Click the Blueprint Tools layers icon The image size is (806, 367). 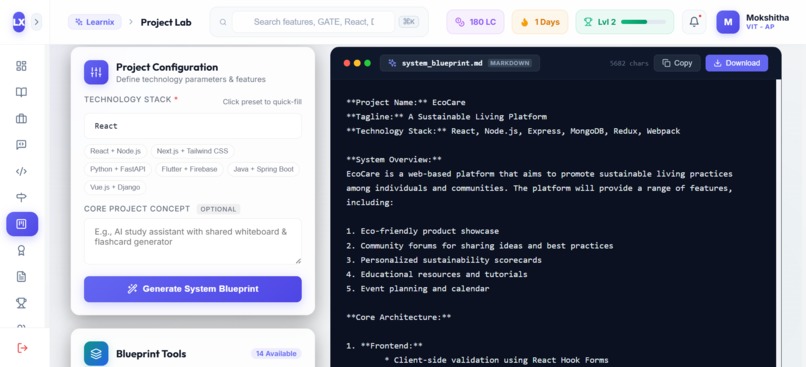click(96, 354)
